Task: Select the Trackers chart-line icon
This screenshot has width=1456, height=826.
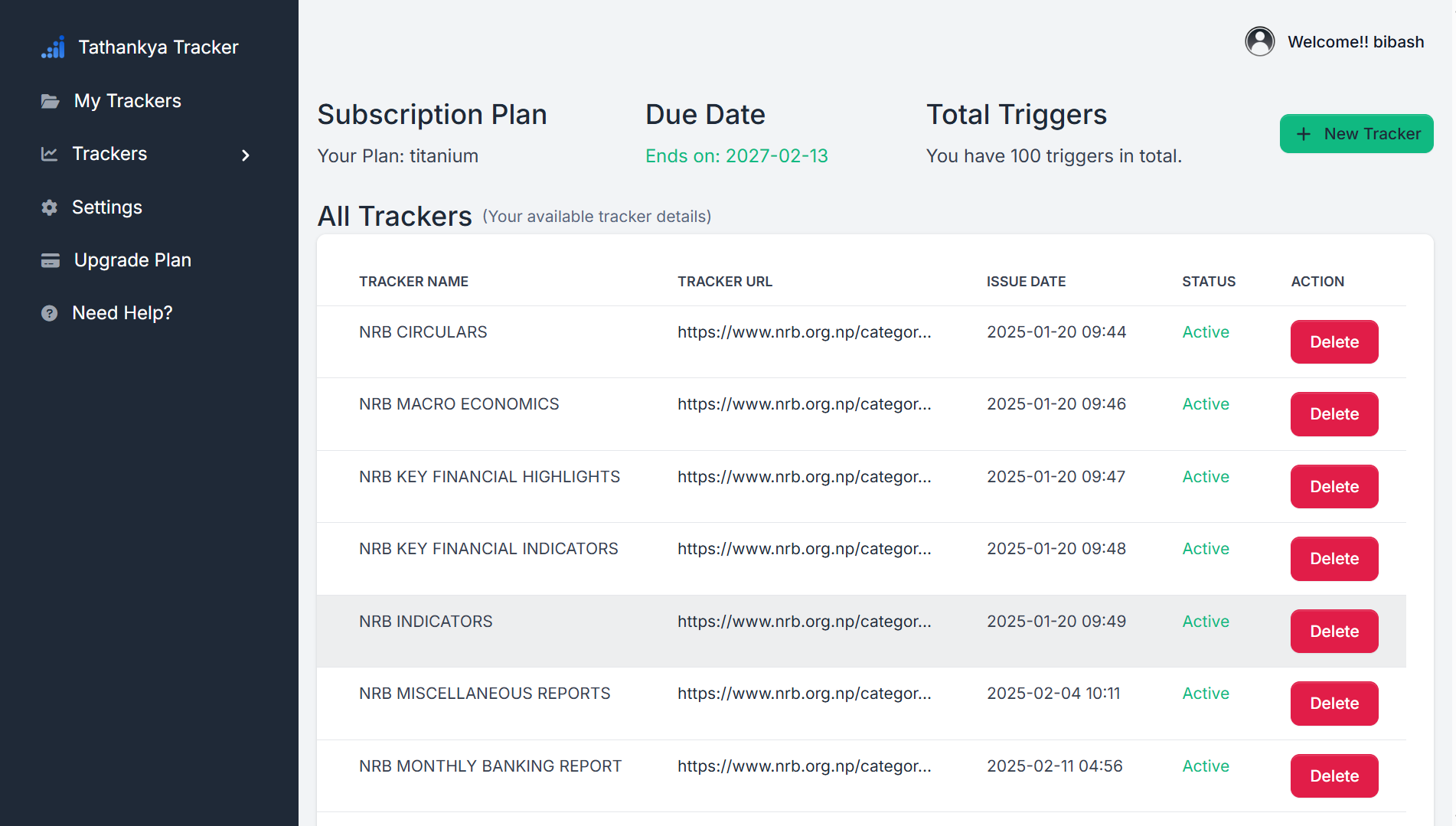Action: pyautogui.click(x=49, y=154)
